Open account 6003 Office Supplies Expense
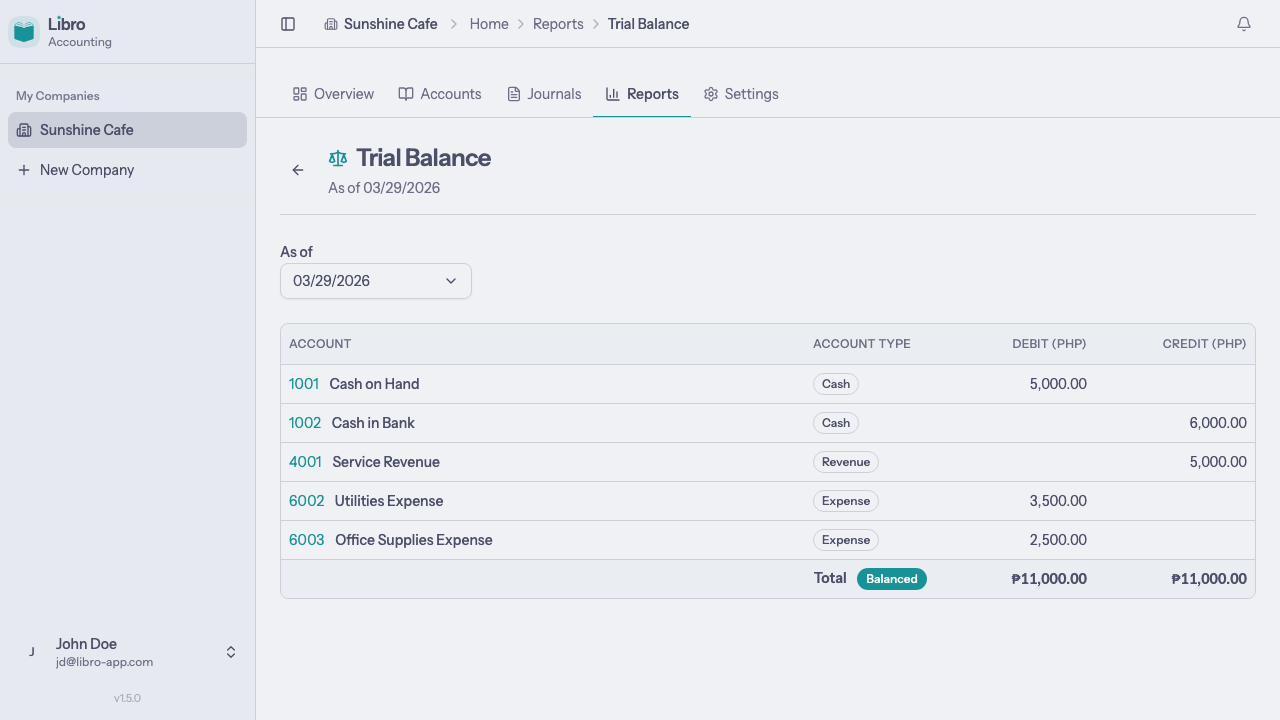 [x=306, y=539]
